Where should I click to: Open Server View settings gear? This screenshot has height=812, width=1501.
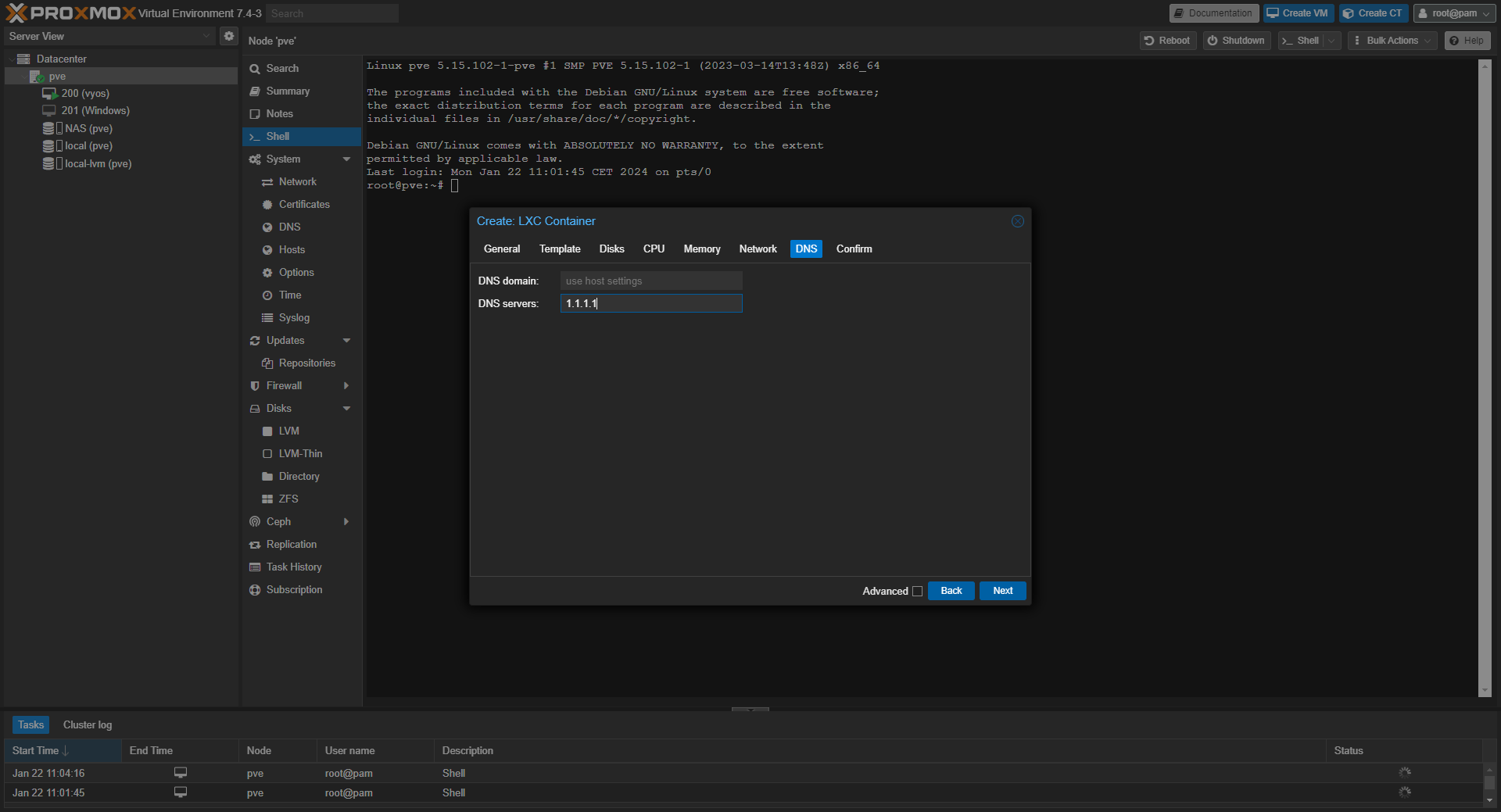229,36
